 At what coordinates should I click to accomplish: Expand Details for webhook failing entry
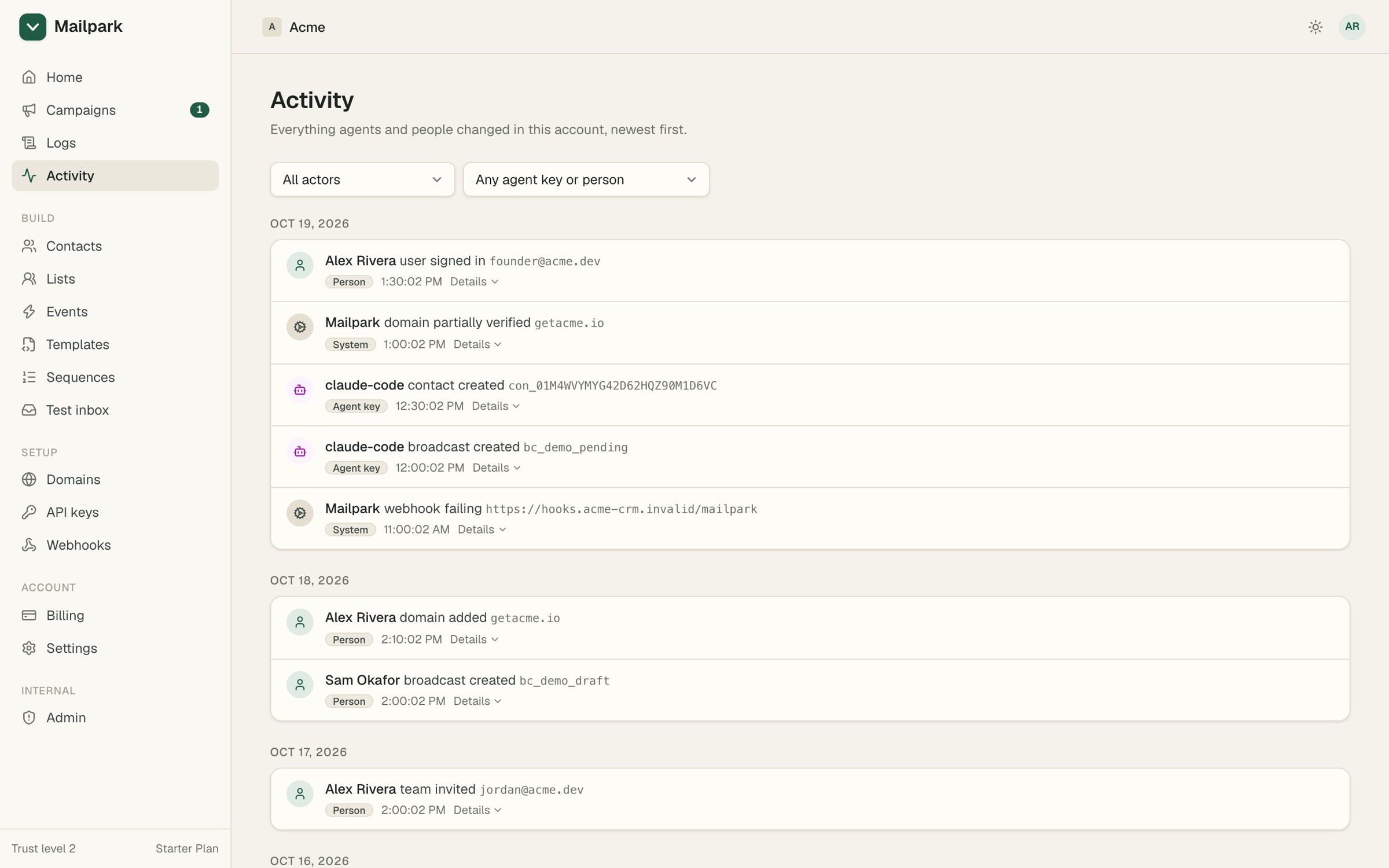tap(482, 529)
